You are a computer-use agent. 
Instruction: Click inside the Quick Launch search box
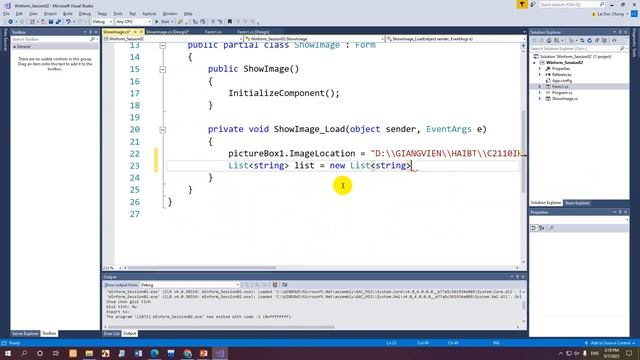tap(571, 4)
